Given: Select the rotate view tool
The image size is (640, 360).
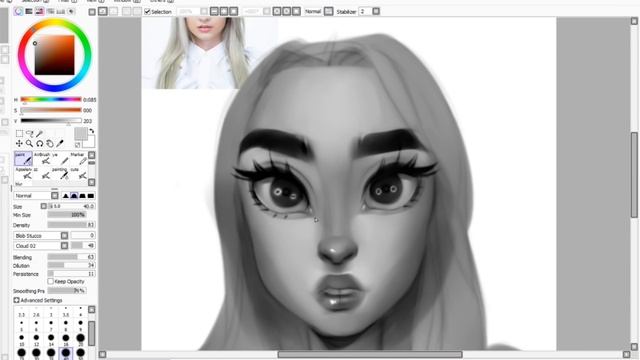Looking at the screenshot, I should [40, 144].
